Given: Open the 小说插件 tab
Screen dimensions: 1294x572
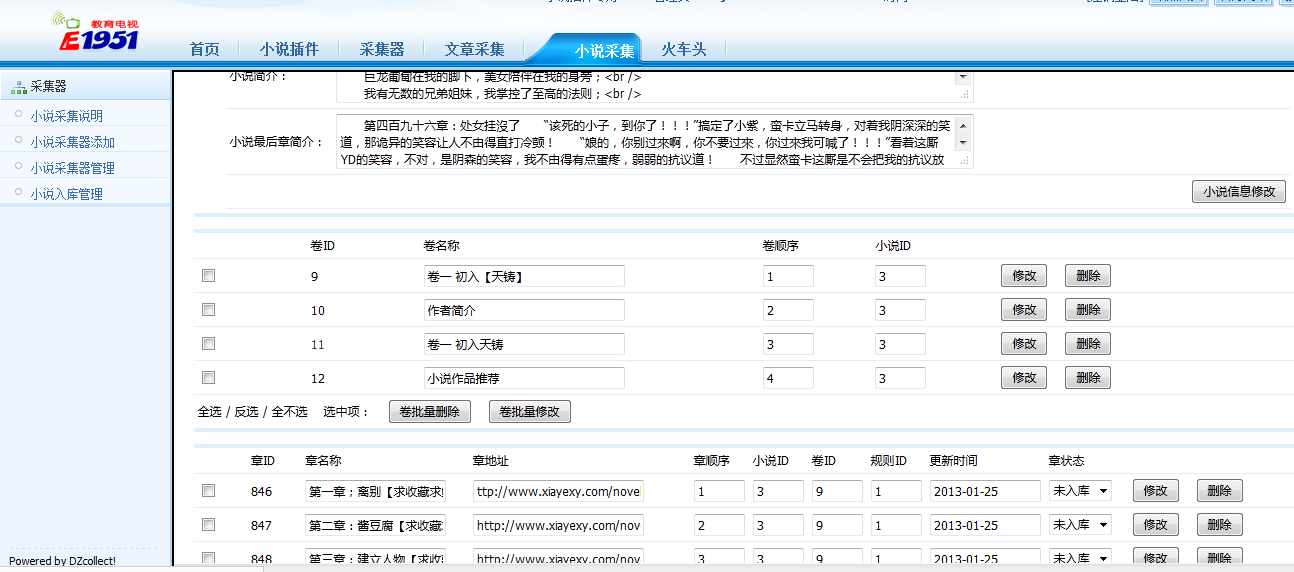Looking at the screenshot, I should coord(289,49).
